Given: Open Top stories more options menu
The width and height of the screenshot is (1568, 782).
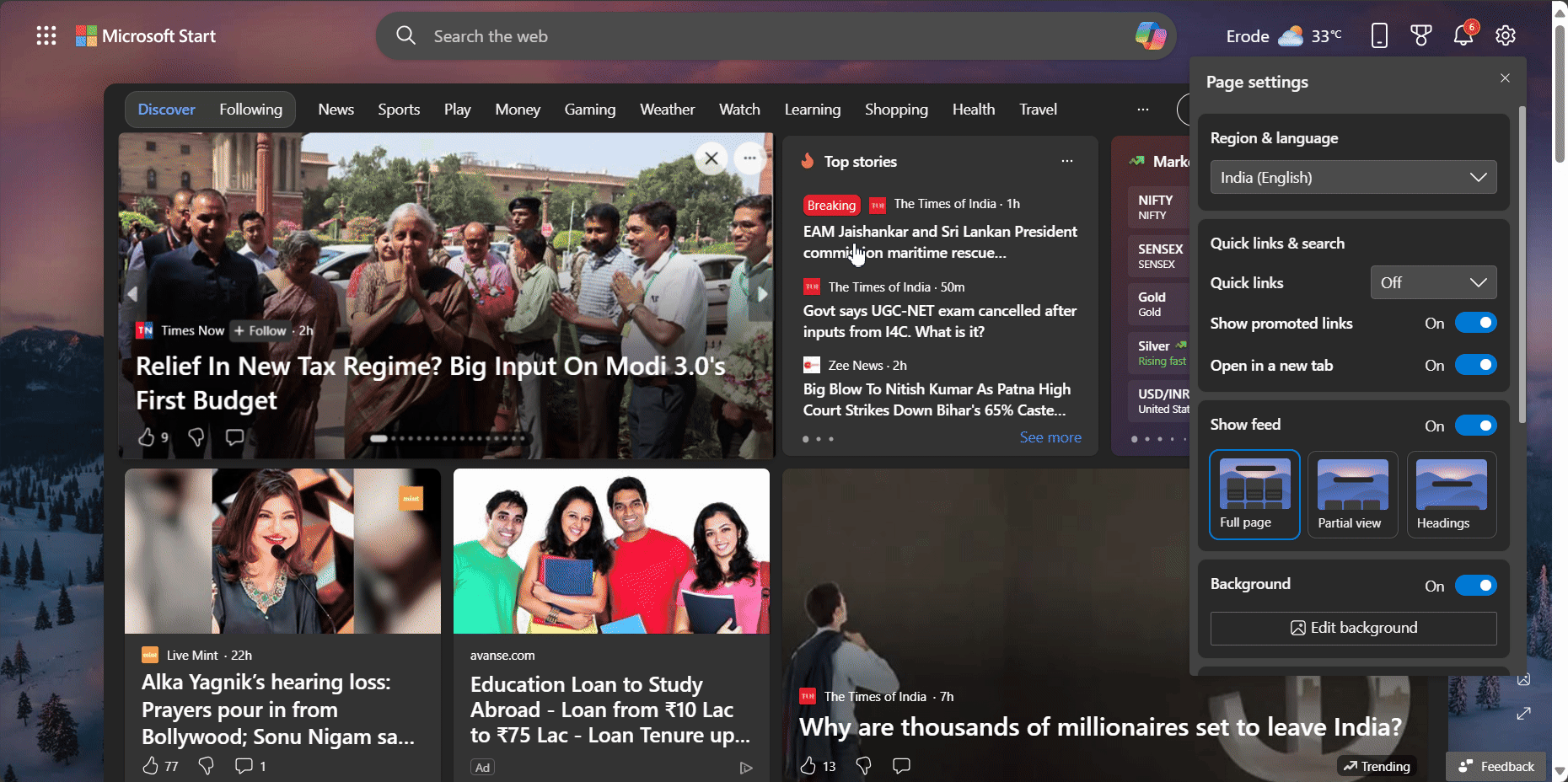Looking at the screenshot, I should tap(1067, 161).
